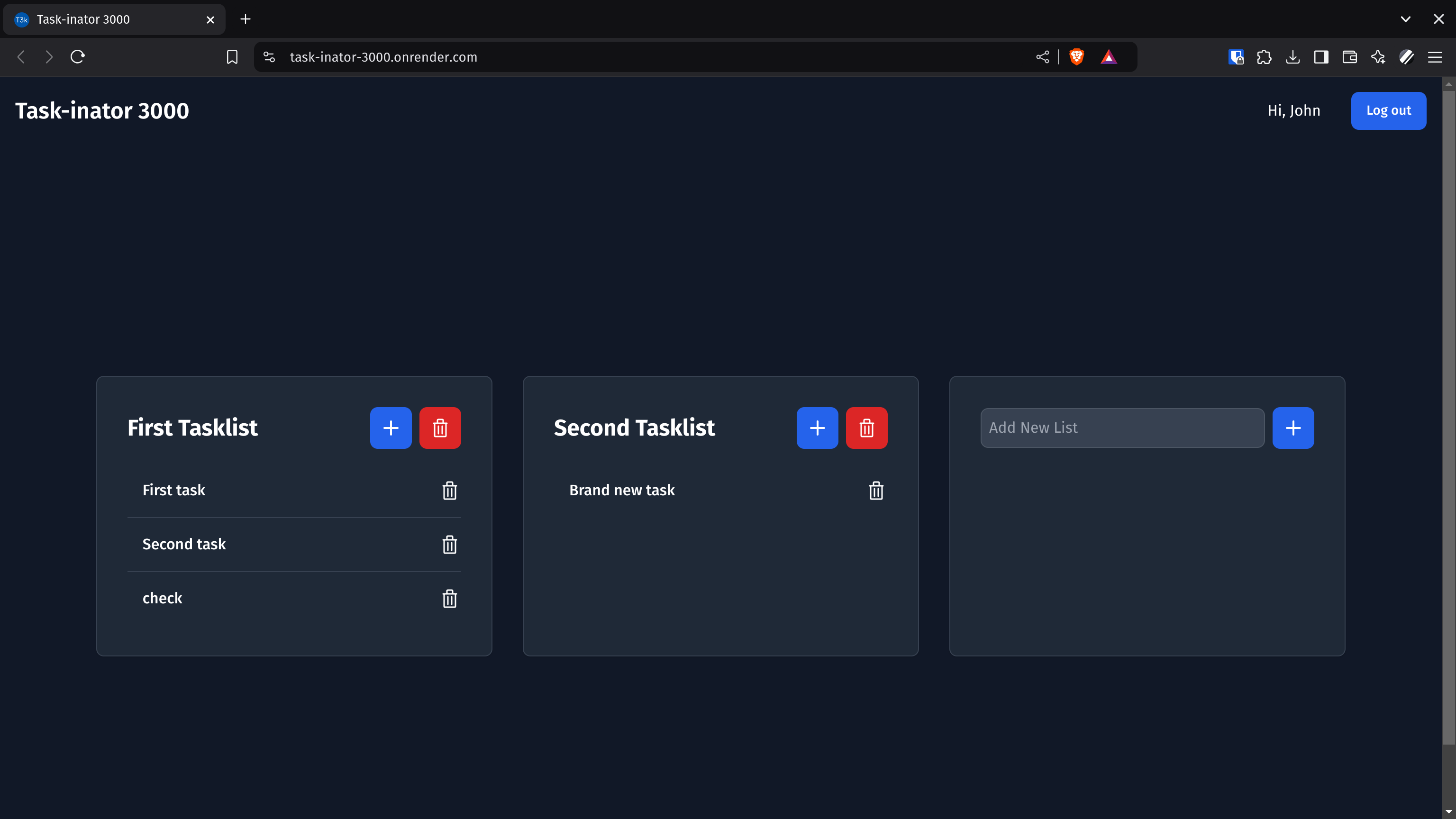Create a new list with the plus button
This screenshot has height=819, width=1456.
tap(1293, 428)
